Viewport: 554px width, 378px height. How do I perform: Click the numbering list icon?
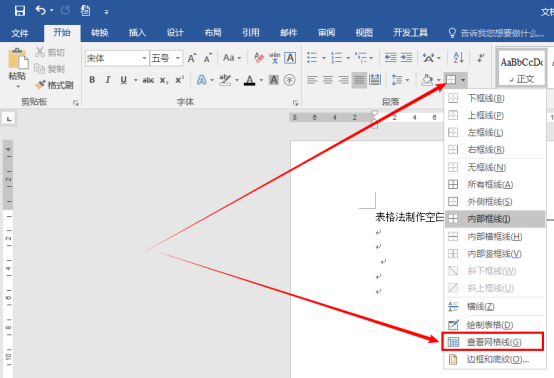336,58
